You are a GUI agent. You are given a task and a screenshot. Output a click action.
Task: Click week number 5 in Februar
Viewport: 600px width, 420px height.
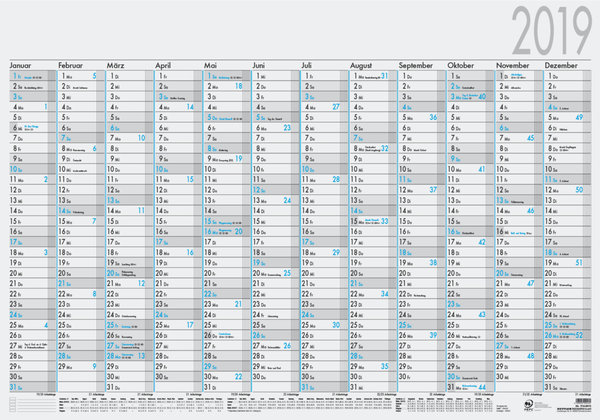coord(93,76)
